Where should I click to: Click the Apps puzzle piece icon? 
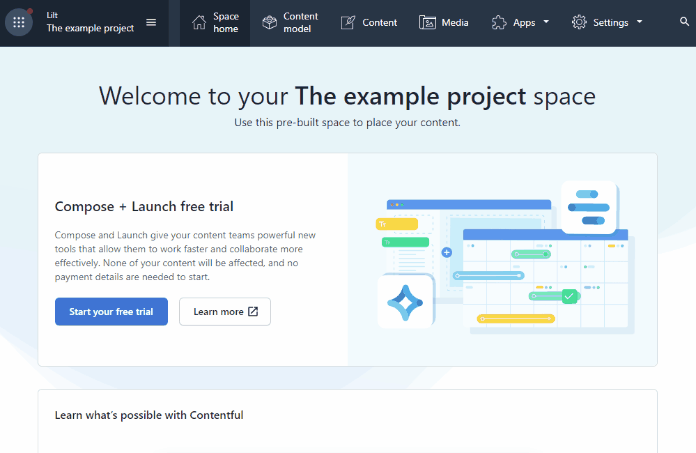pos(499,22)
